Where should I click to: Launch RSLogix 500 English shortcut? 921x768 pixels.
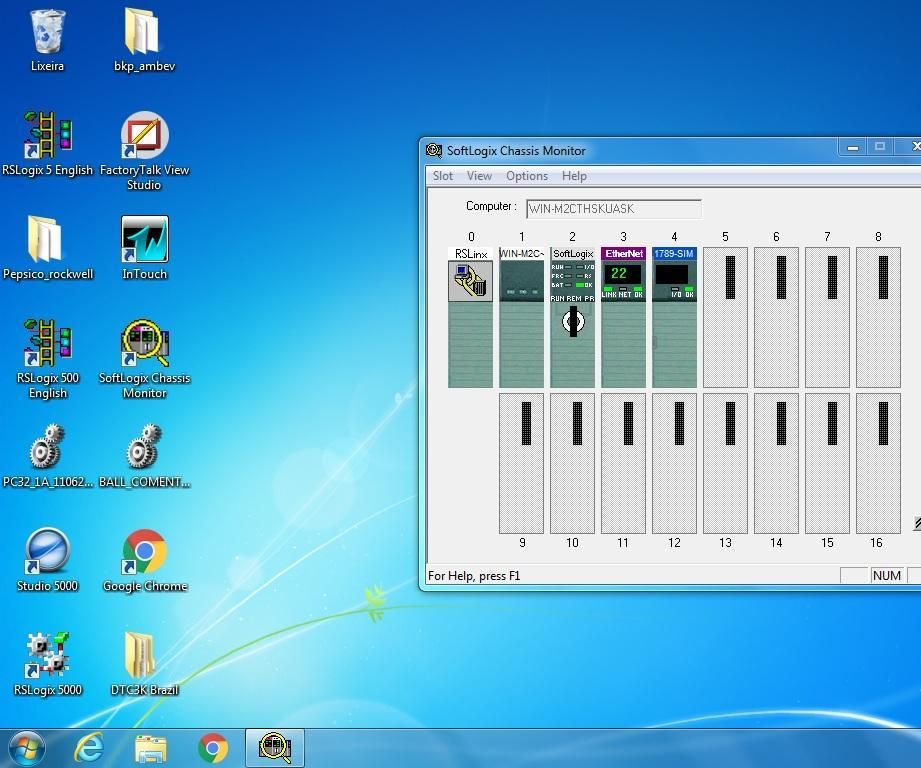(47, 359)
